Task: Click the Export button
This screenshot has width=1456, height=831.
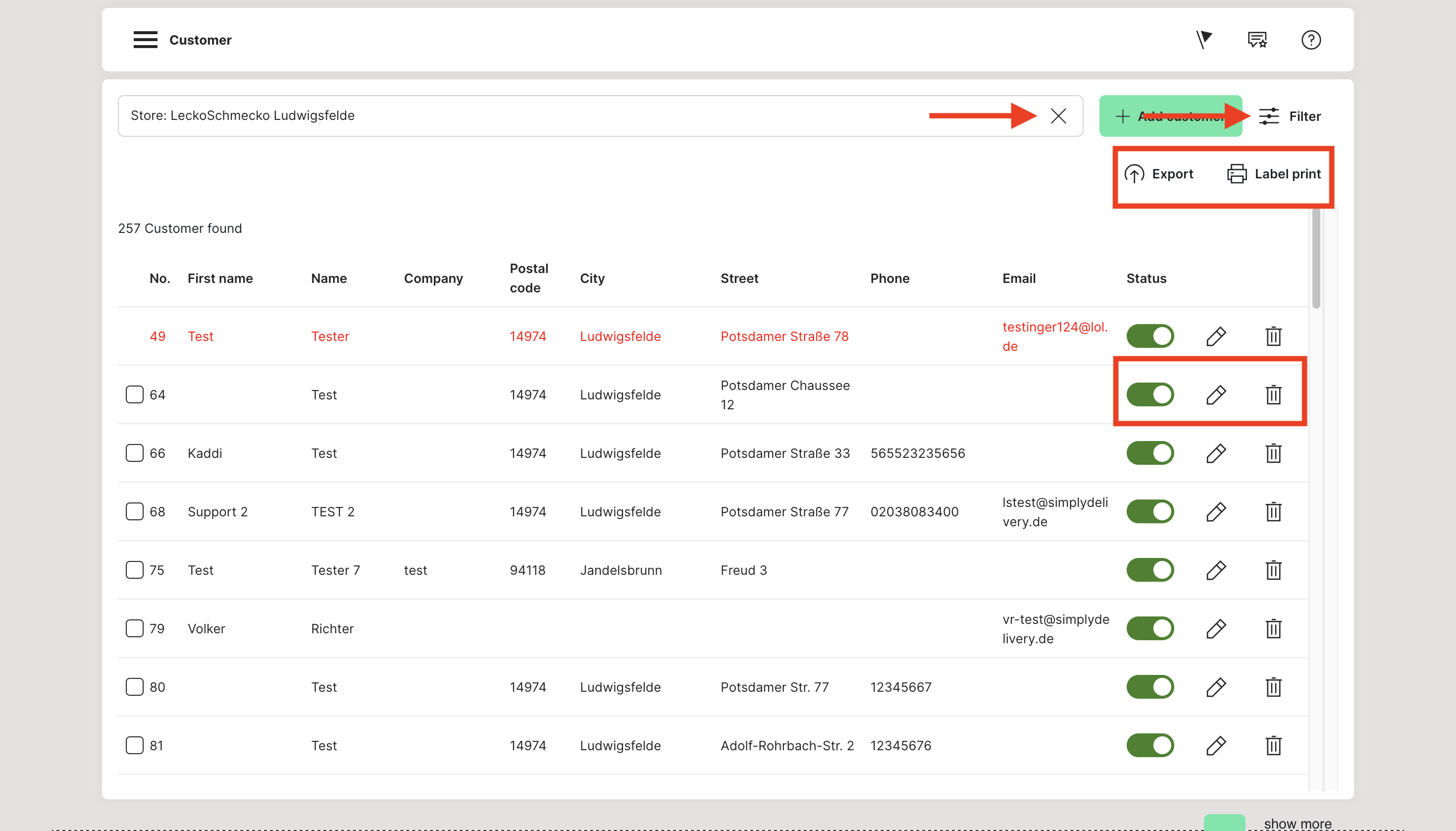Action: 1159,174
